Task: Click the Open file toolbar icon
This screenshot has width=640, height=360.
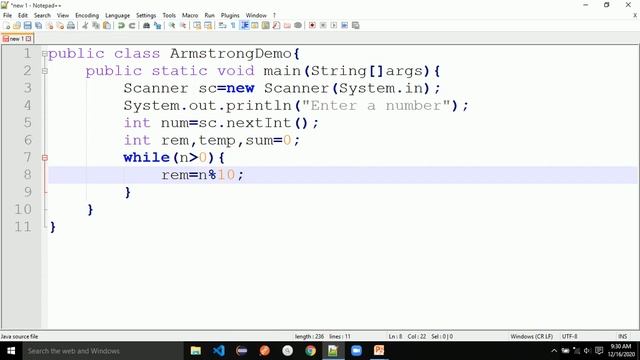Action: click(17, 25)
